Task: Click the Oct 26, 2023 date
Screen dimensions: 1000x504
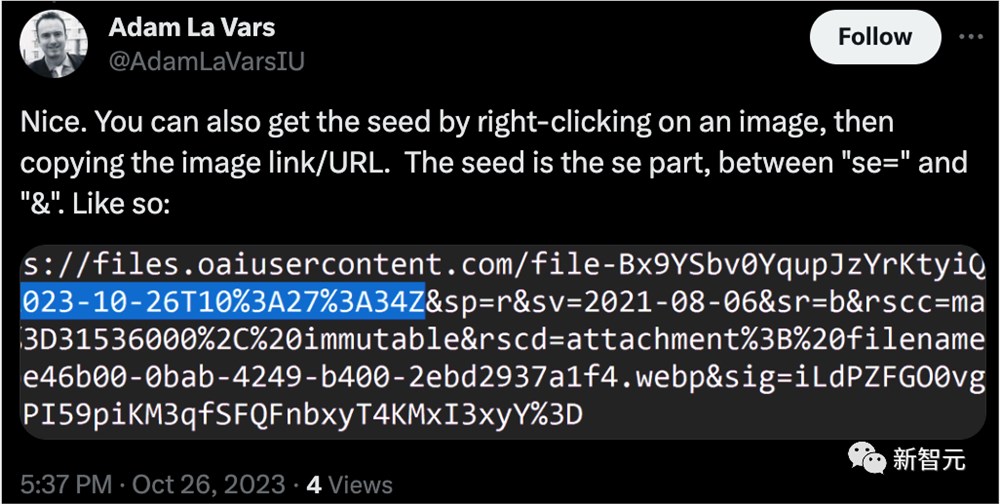Action: click(208, 485)
